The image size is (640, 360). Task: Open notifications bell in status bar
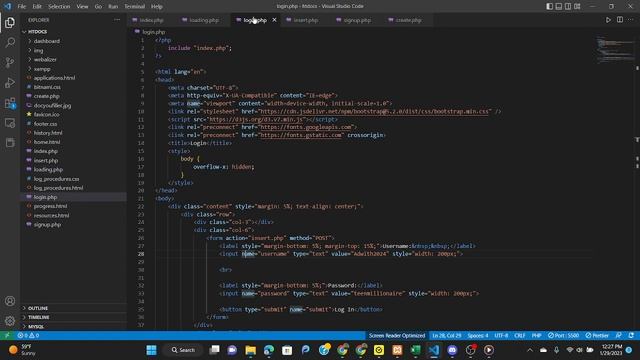631,335
